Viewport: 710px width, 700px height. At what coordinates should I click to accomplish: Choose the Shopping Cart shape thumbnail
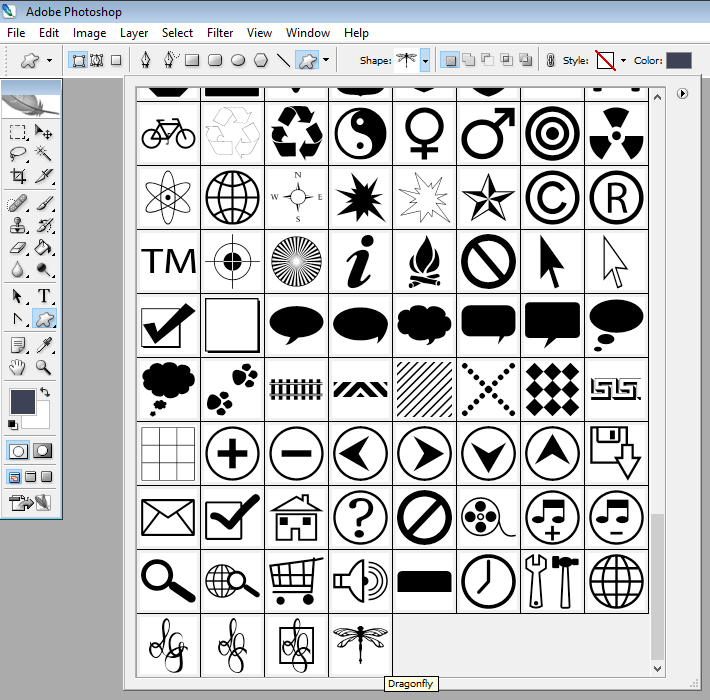point(296,581)
